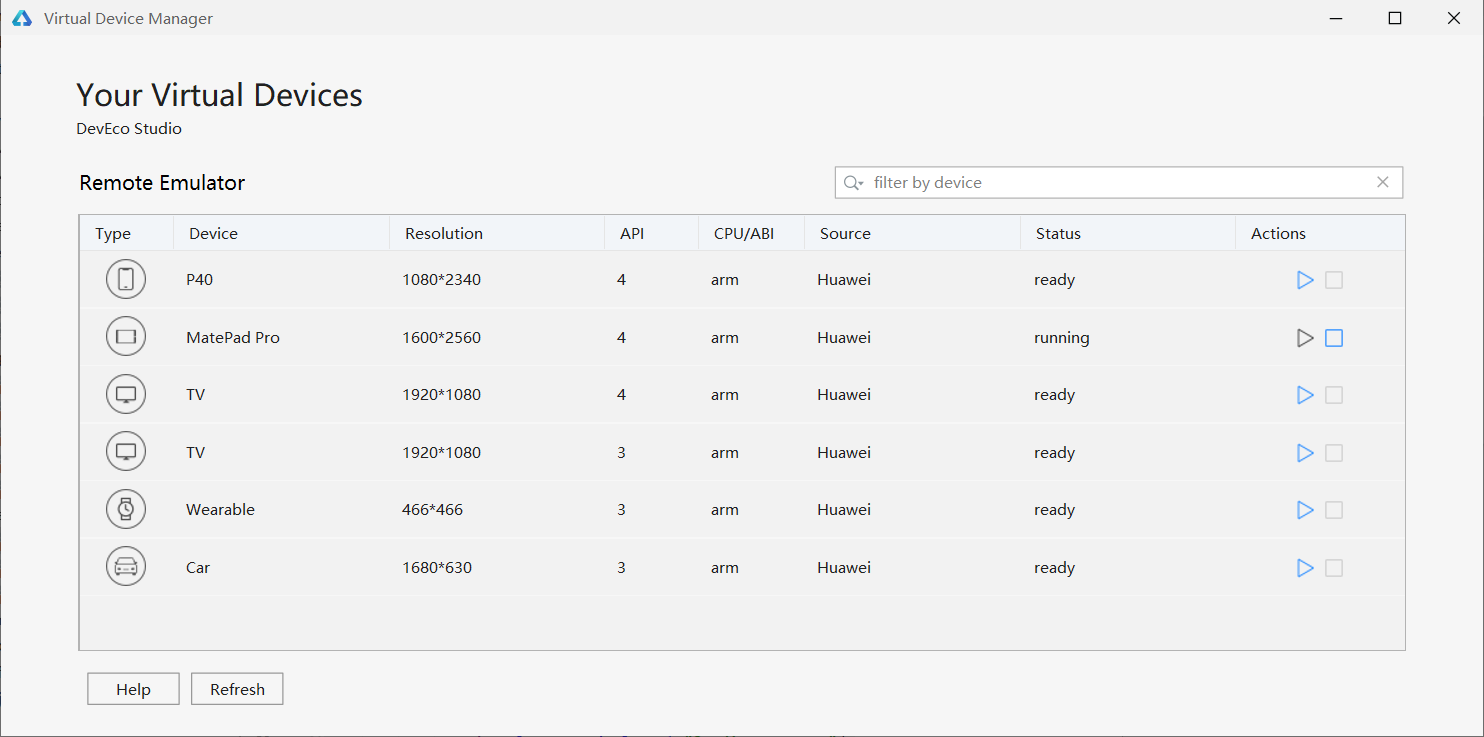Click resolution 1680*630
The height and width of the screenshot is (737, 1484).
[x=437, y=568]
